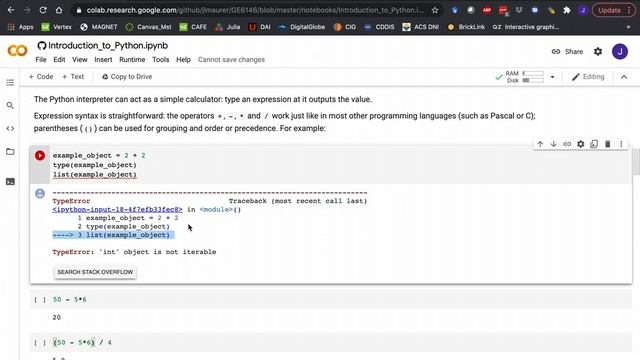640x360 pixels.
Task: Add a new Code cell
Action: (x=41, y=77)
